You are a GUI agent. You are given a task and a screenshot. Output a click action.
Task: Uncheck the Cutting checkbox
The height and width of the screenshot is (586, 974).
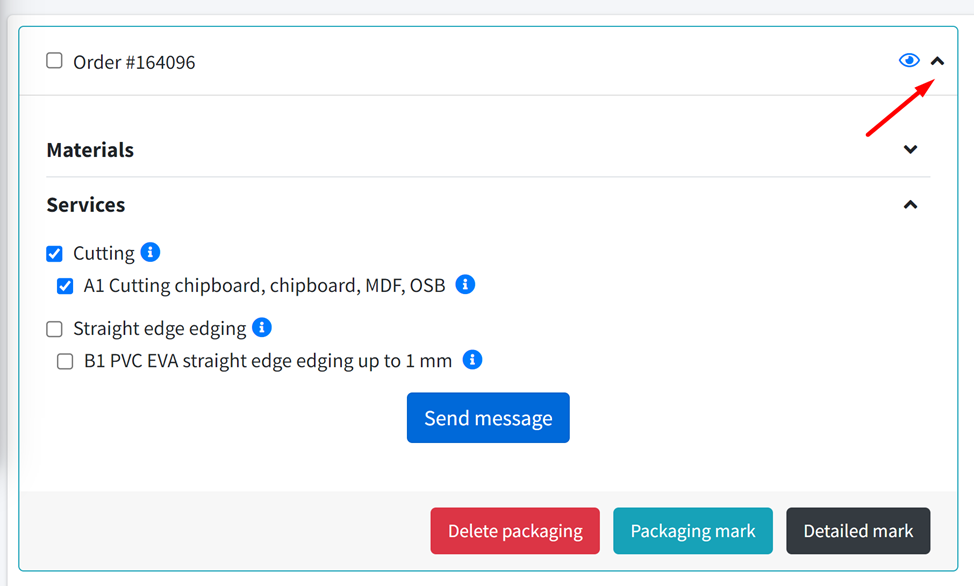[x=55, y=254]
